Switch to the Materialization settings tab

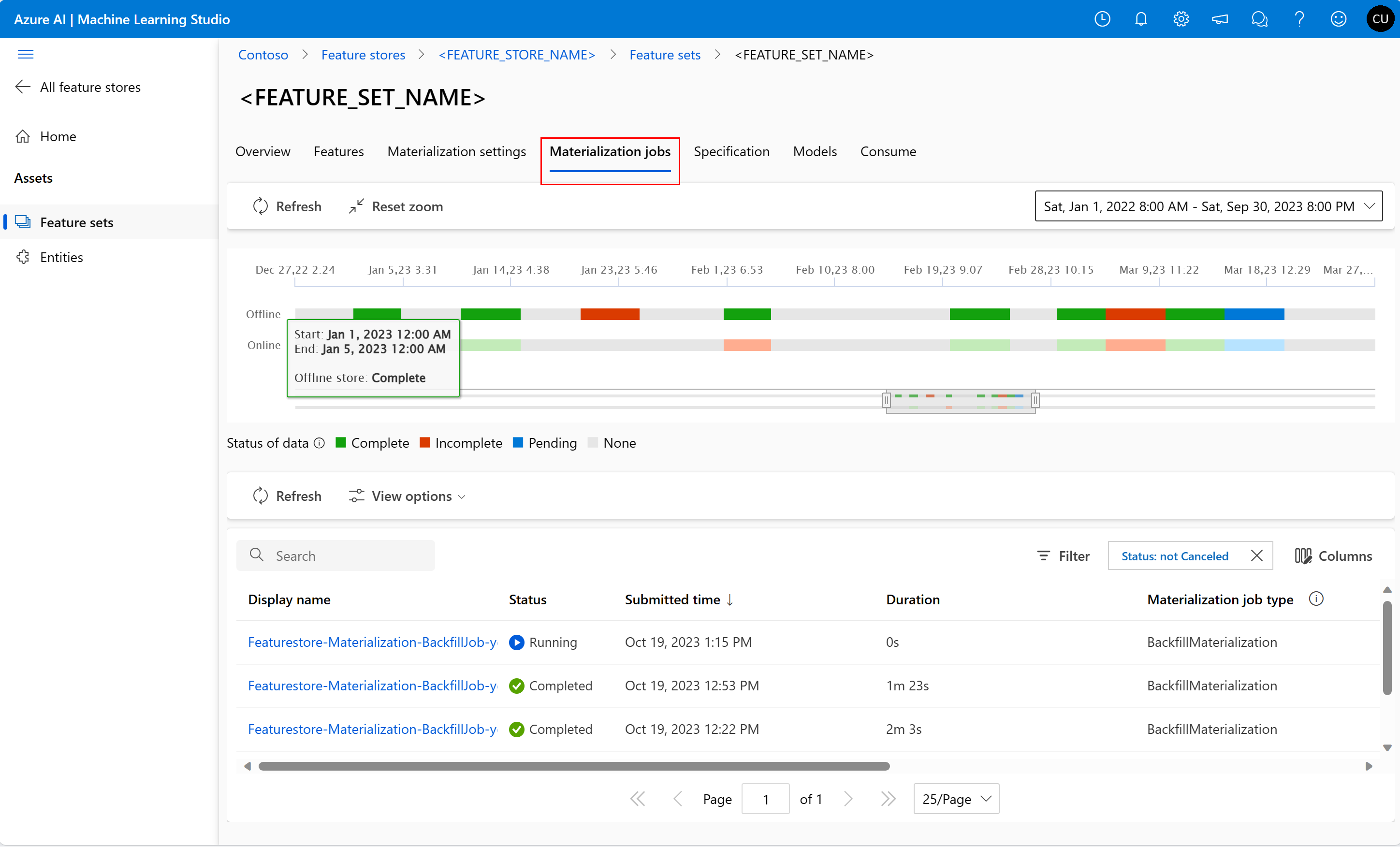(456, 152)
